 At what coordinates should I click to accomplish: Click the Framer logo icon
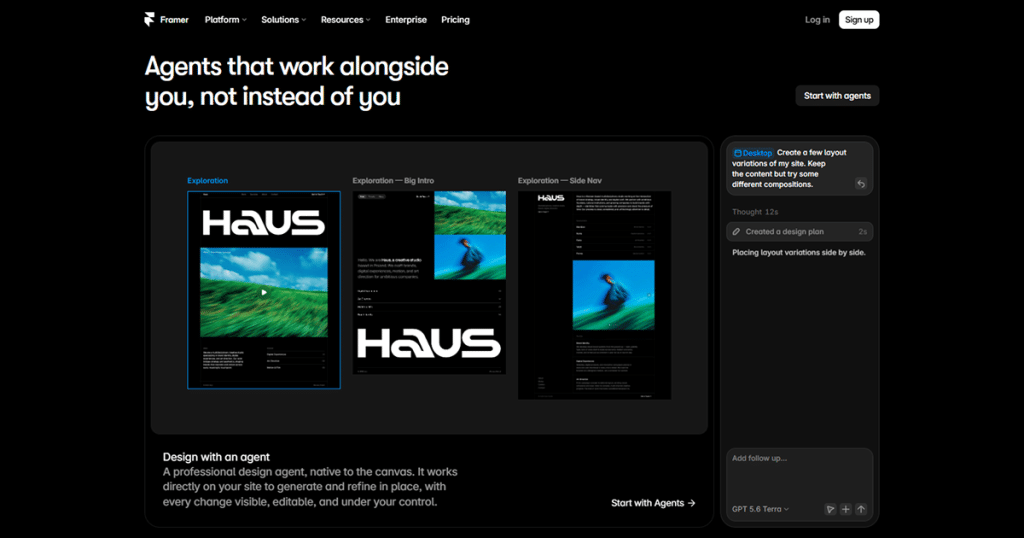tap(150, 20)
